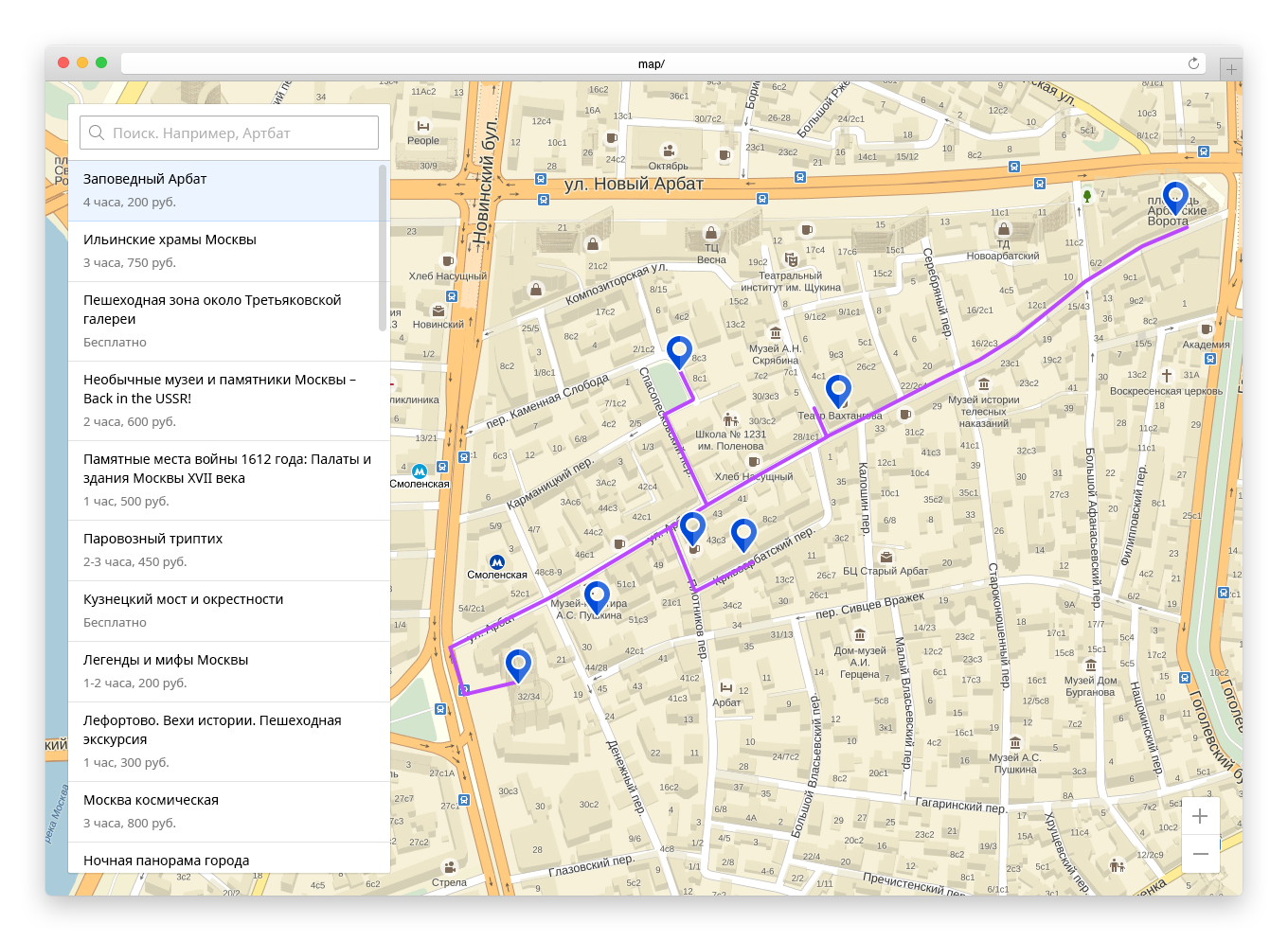Screen dimensions: 1288x941
Task: Click the Арбат hotel icon
Action: 726,687
